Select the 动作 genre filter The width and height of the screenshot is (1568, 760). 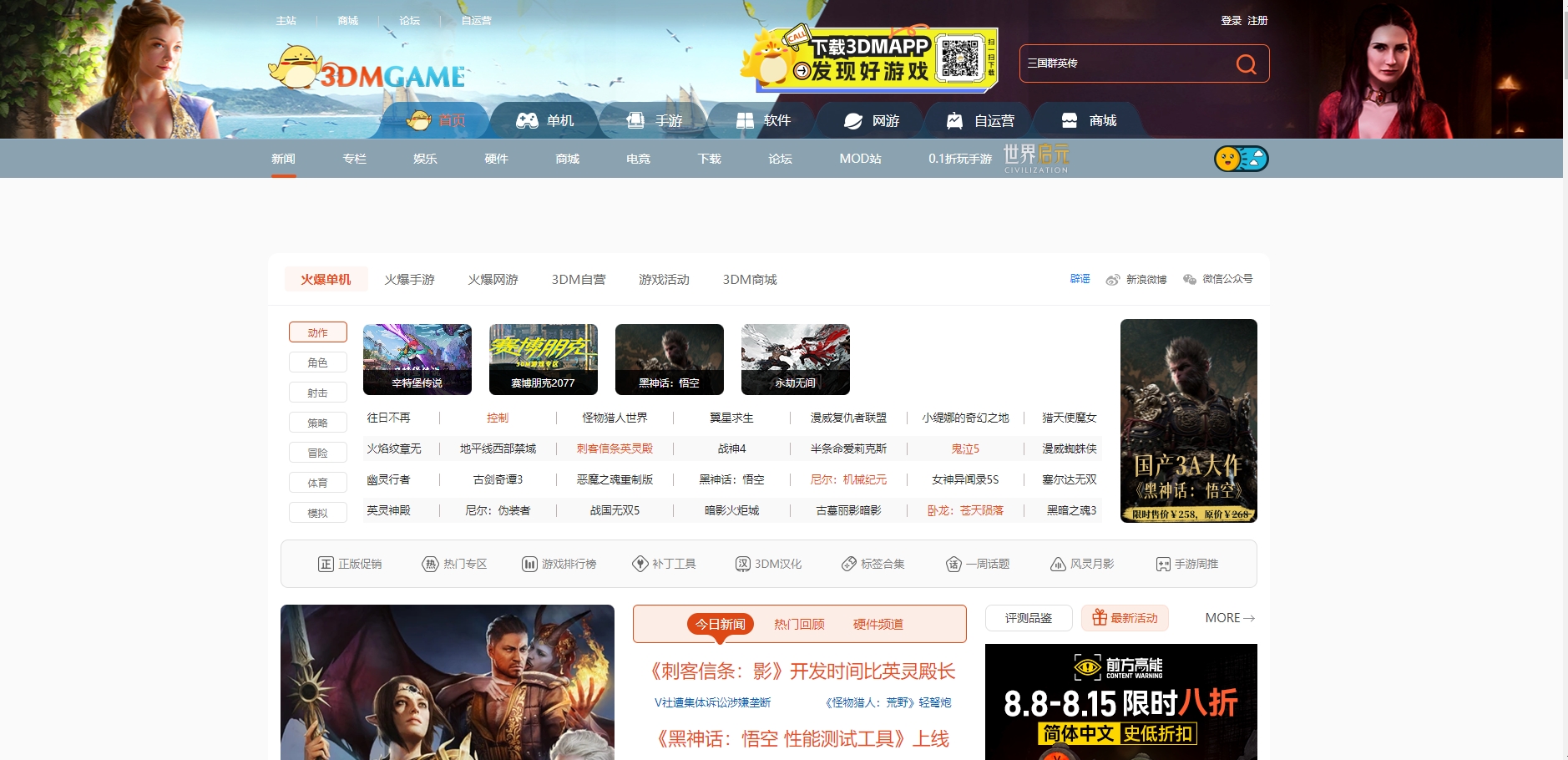[x=318, y=332]
